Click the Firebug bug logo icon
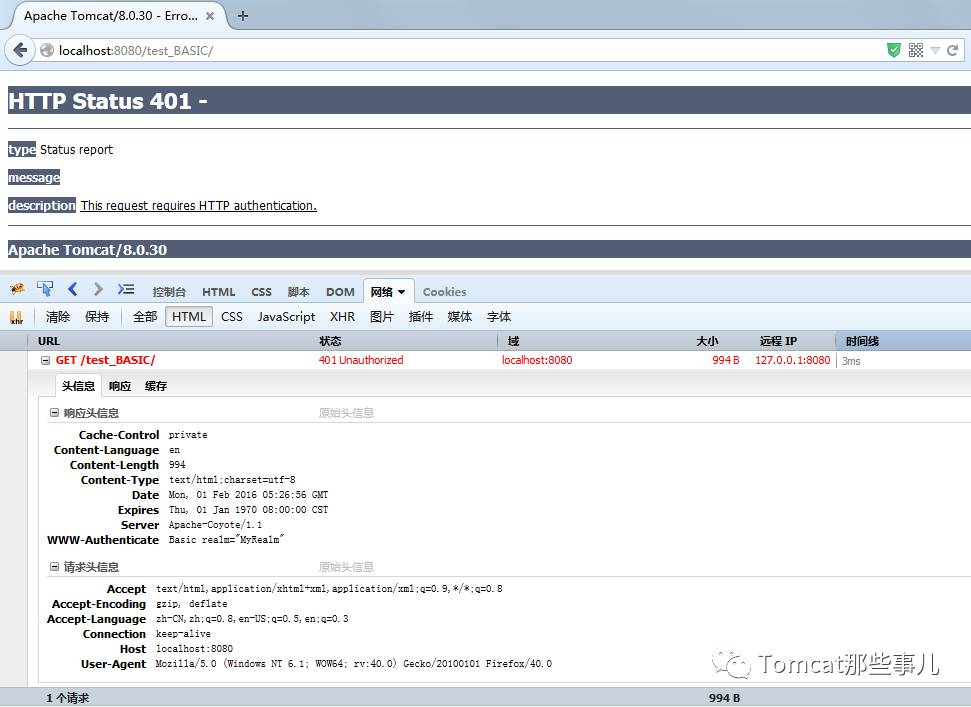The width and height of the screenshot is (971, 707). 17,289
